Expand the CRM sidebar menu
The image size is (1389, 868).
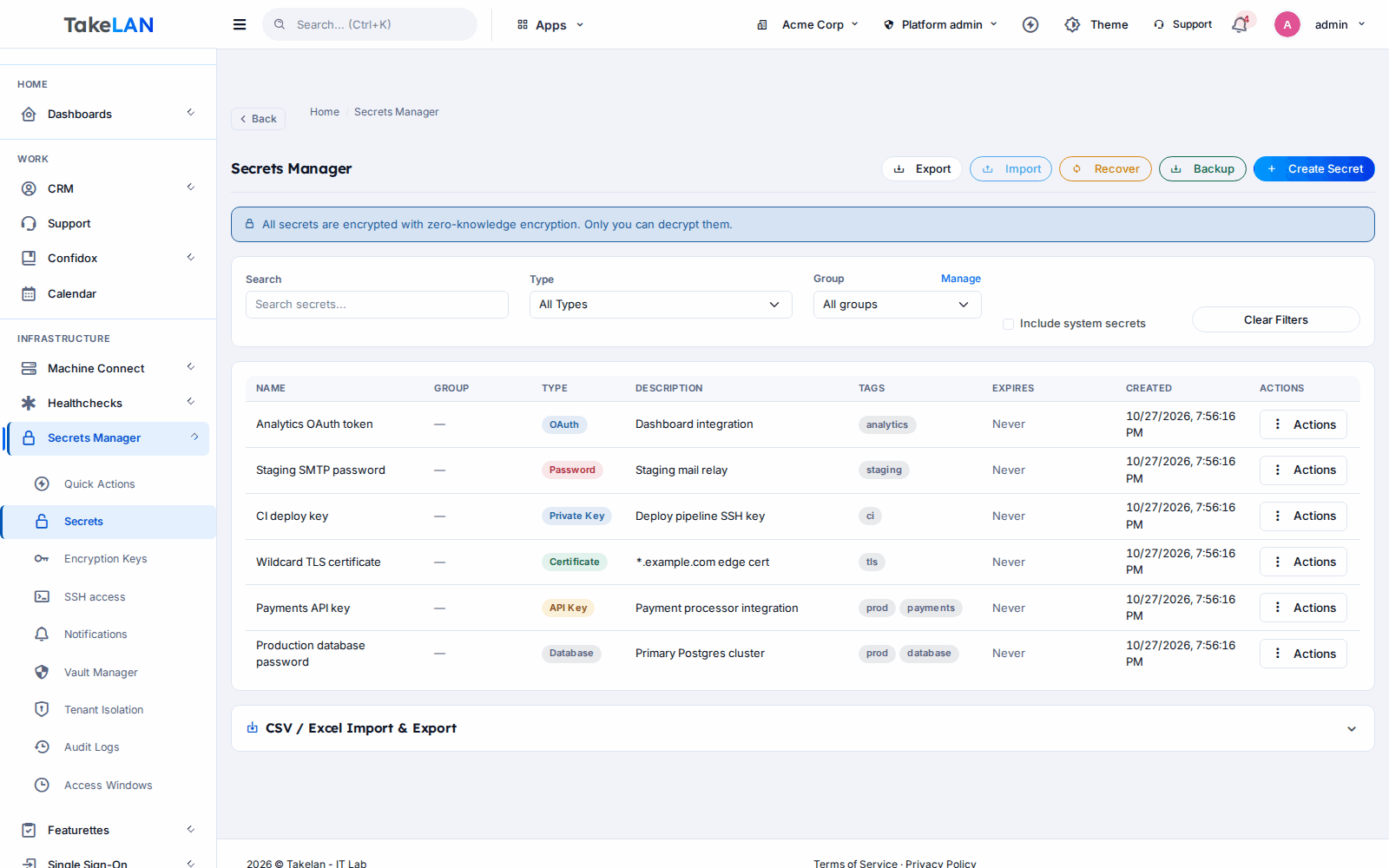click(109, 189)
